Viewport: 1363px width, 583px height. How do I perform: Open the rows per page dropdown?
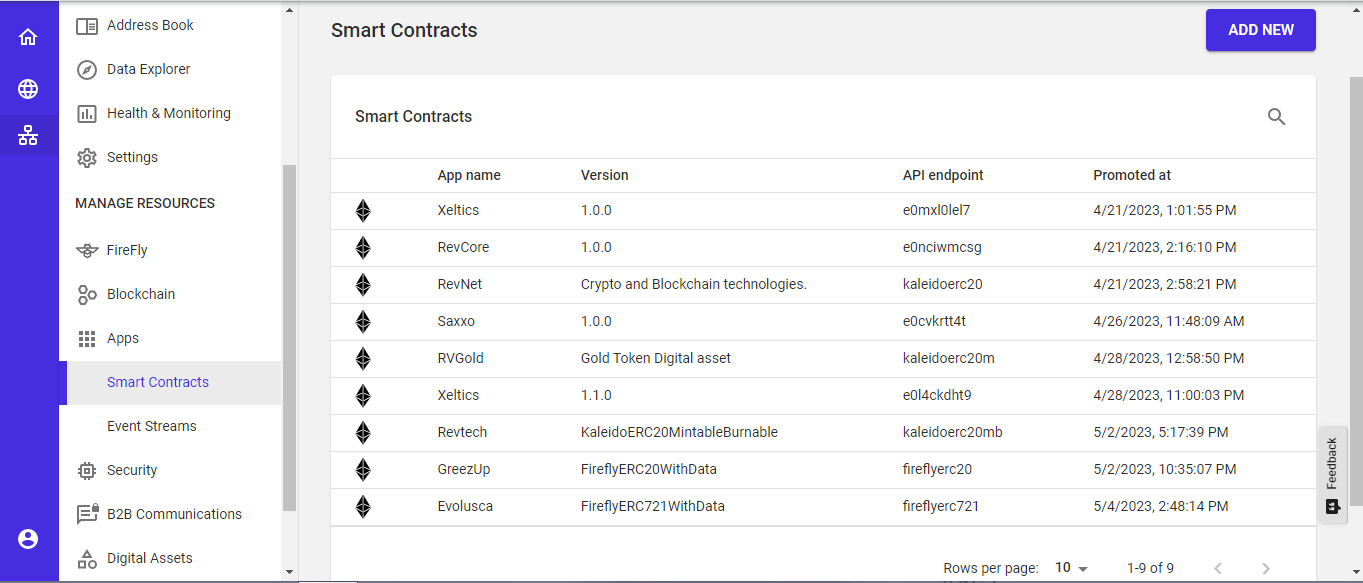pos(1071,568)
